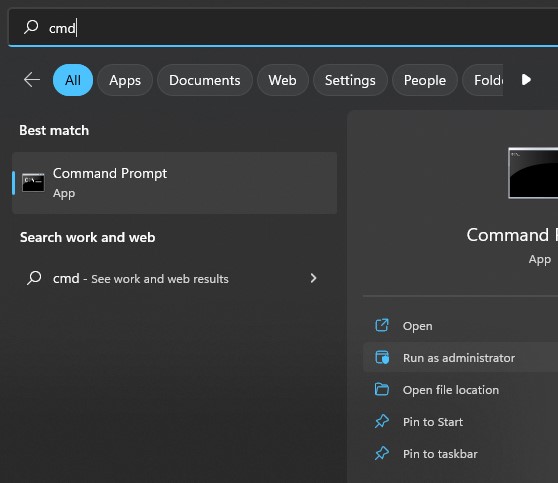Switch to the Folders filter tab
558x483 pixels.
[x=483, y=80]
